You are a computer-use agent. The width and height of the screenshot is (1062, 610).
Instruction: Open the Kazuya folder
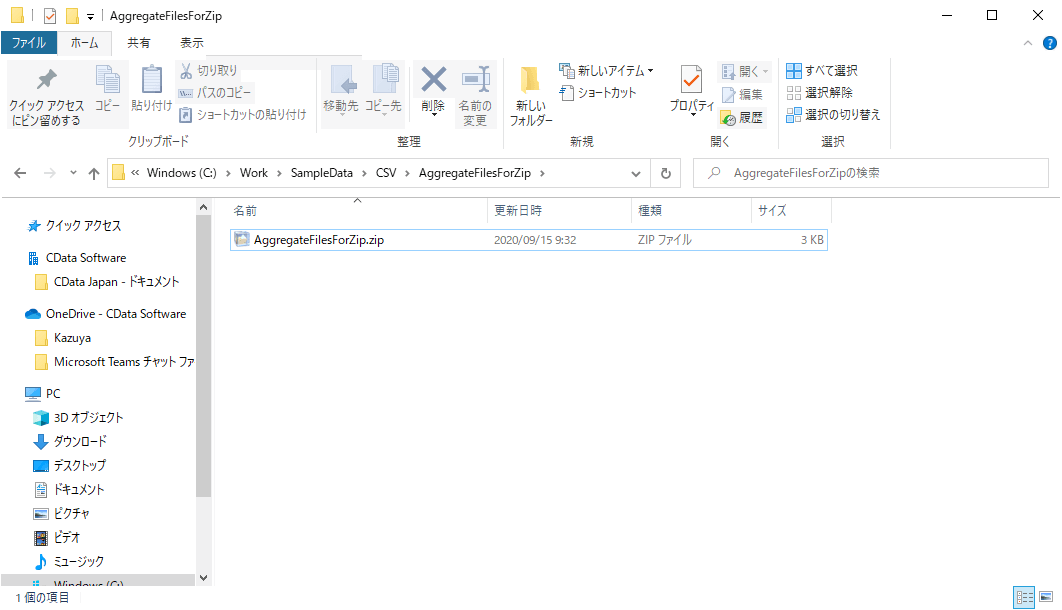62,338
